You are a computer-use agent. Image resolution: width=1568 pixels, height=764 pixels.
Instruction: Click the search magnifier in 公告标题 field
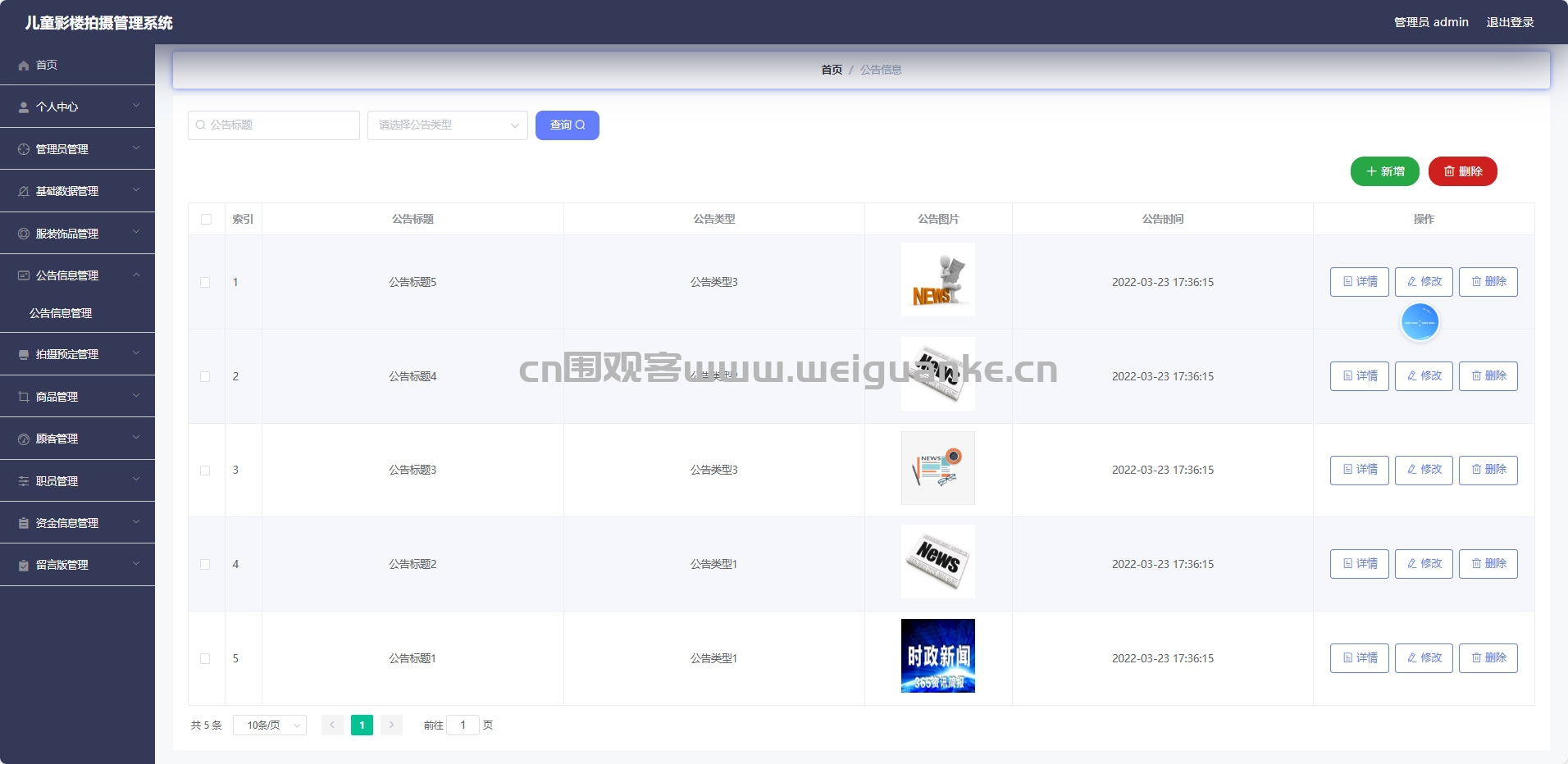[x=200, y=125]
